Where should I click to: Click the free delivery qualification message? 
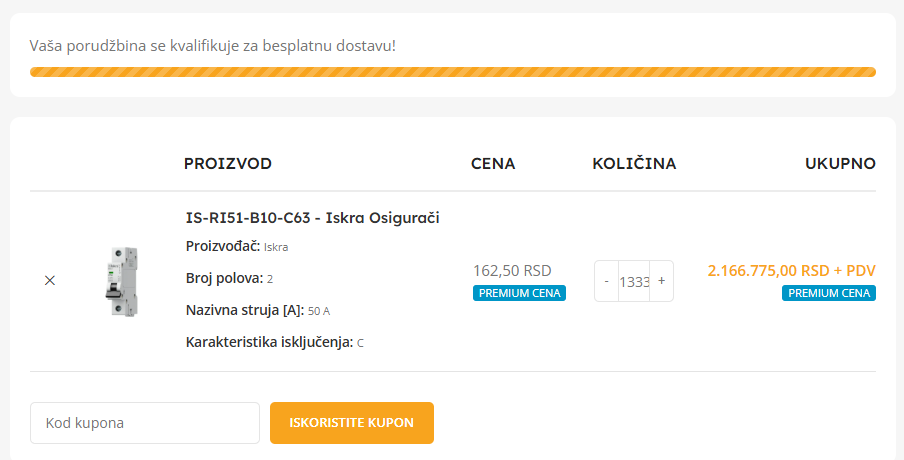click(x=213, y=46)
